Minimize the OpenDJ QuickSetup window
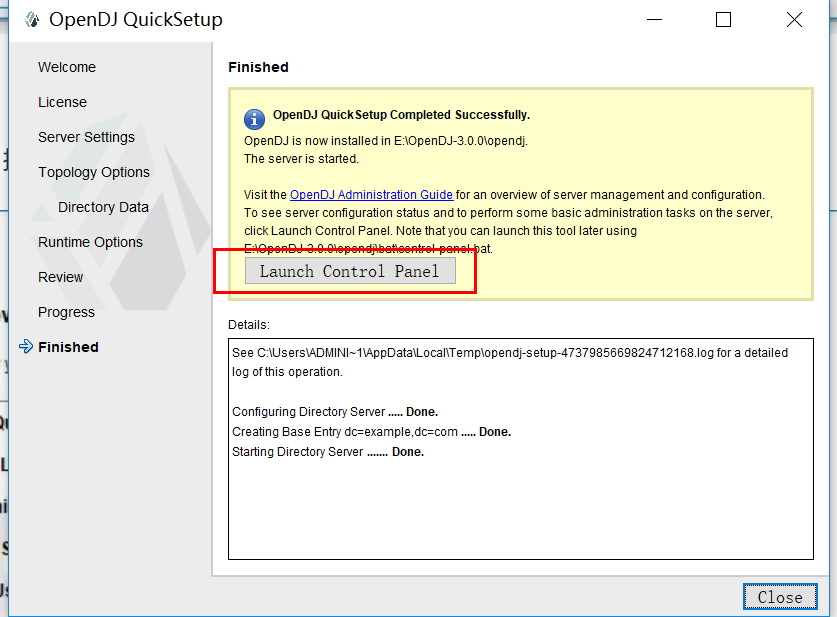The image size is (837, 617). click(656, 20)
